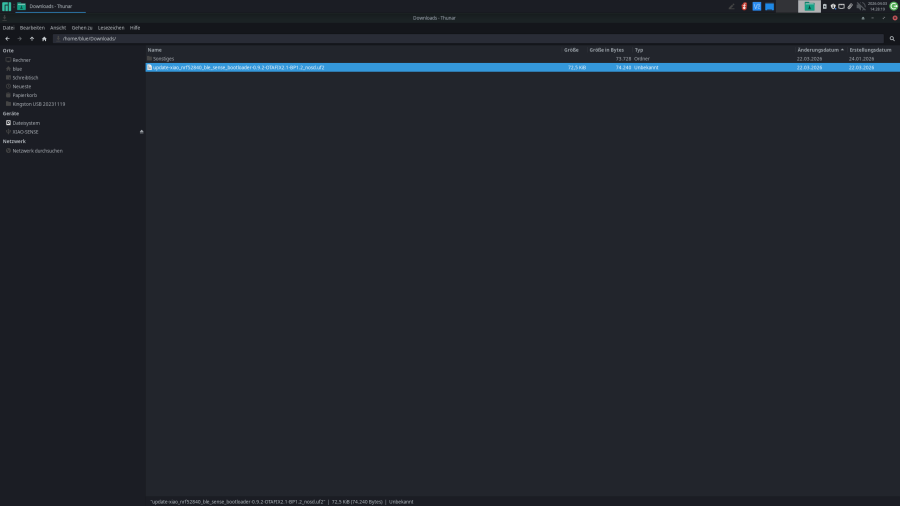This screenshot has height=506, width=900.
Task: Click Netzwerk durchsuchen in the sidebar
Action: pos(37,151)
